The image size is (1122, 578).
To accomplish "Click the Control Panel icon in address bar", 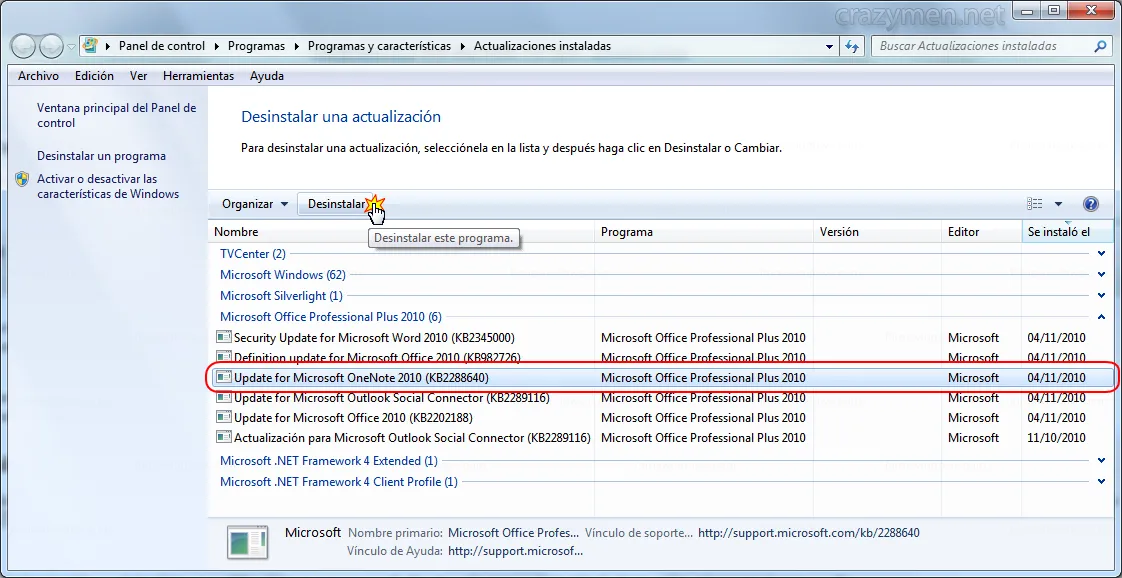I will coord(90,46).
